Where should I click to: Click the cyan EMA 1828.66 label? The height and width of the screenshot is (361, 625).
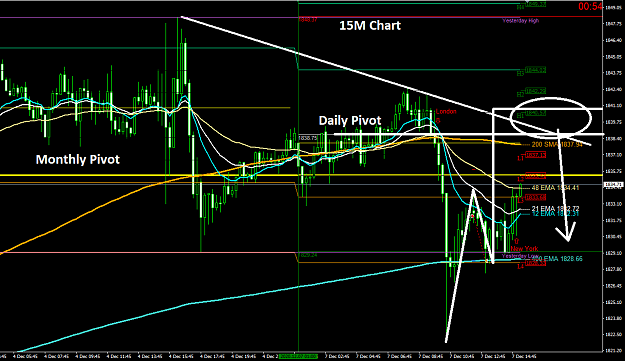point(557,259)
